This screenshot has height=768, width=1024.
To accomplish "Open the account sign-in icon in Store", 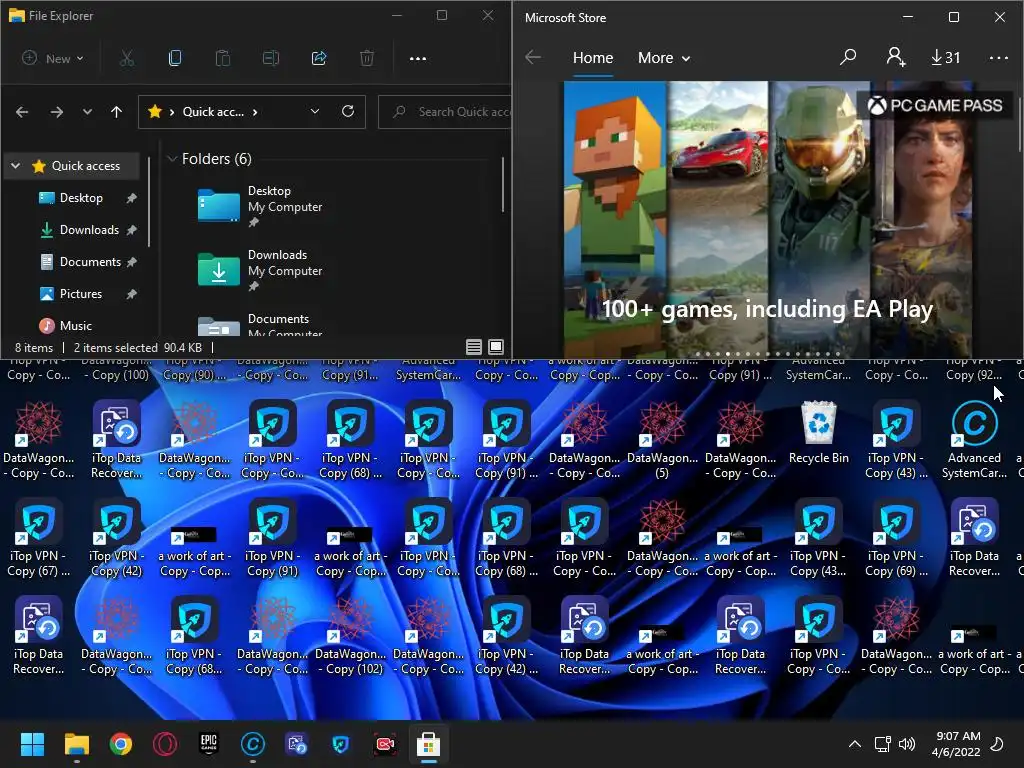I will click(895, 57).
